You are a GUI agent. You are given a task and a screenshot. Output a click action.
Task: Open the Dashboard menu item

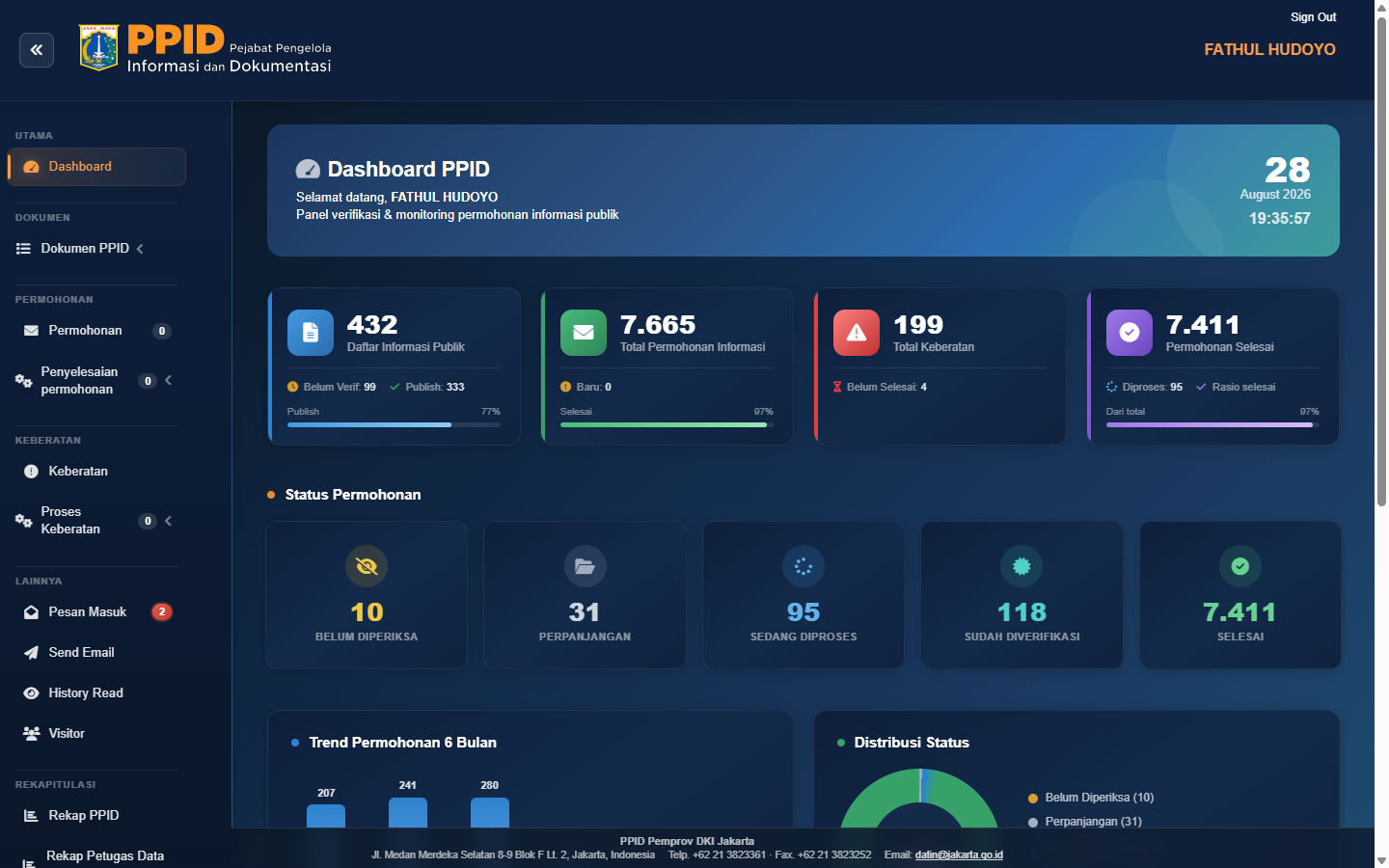coord(96,167)
